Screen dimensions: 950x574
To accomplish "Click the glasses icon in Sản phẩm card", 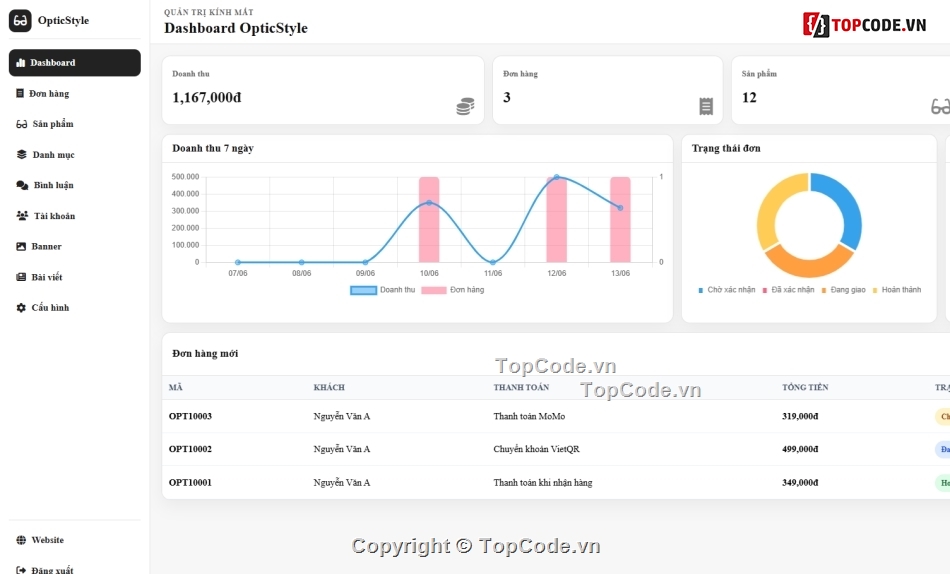I will [940, 107].
